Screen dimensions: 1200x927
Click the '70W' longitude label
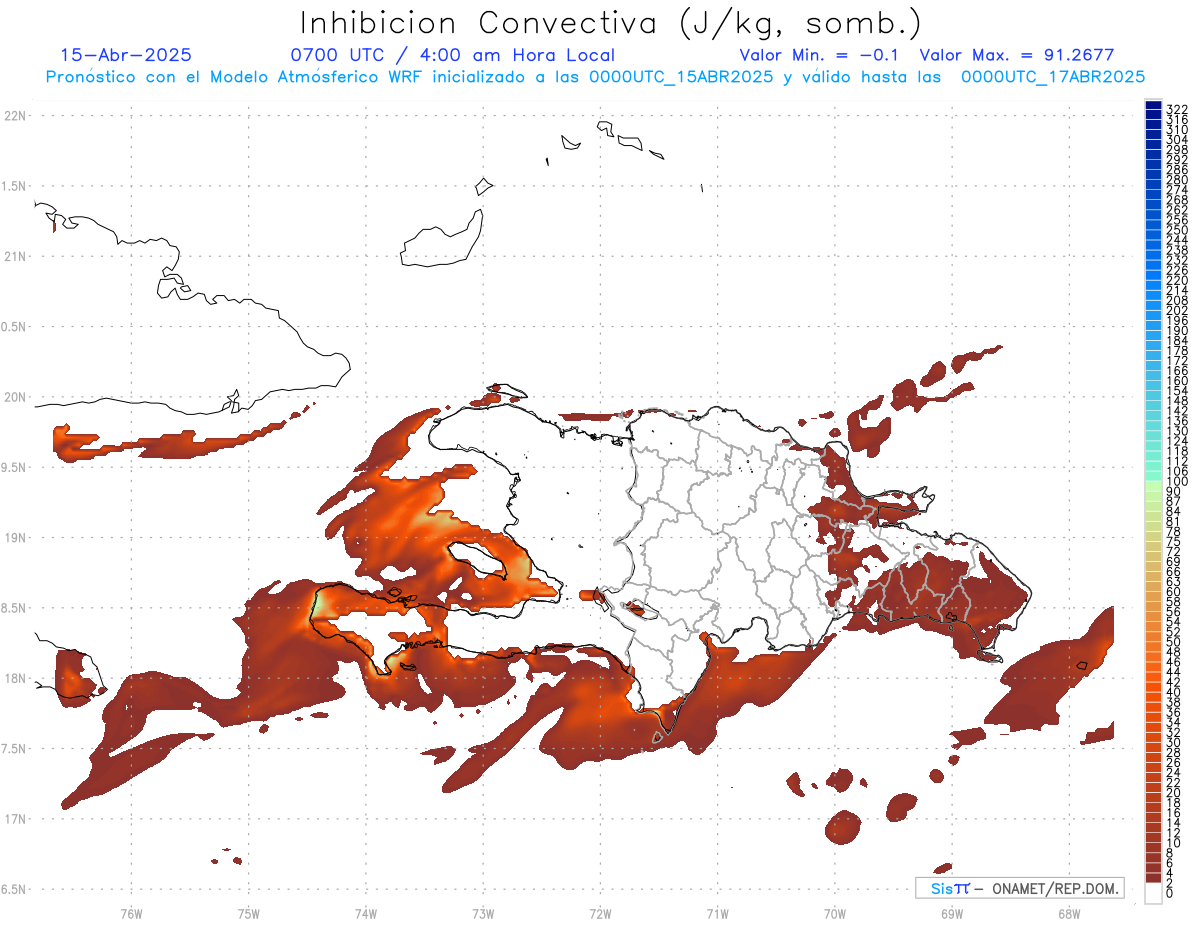[835, 913]
